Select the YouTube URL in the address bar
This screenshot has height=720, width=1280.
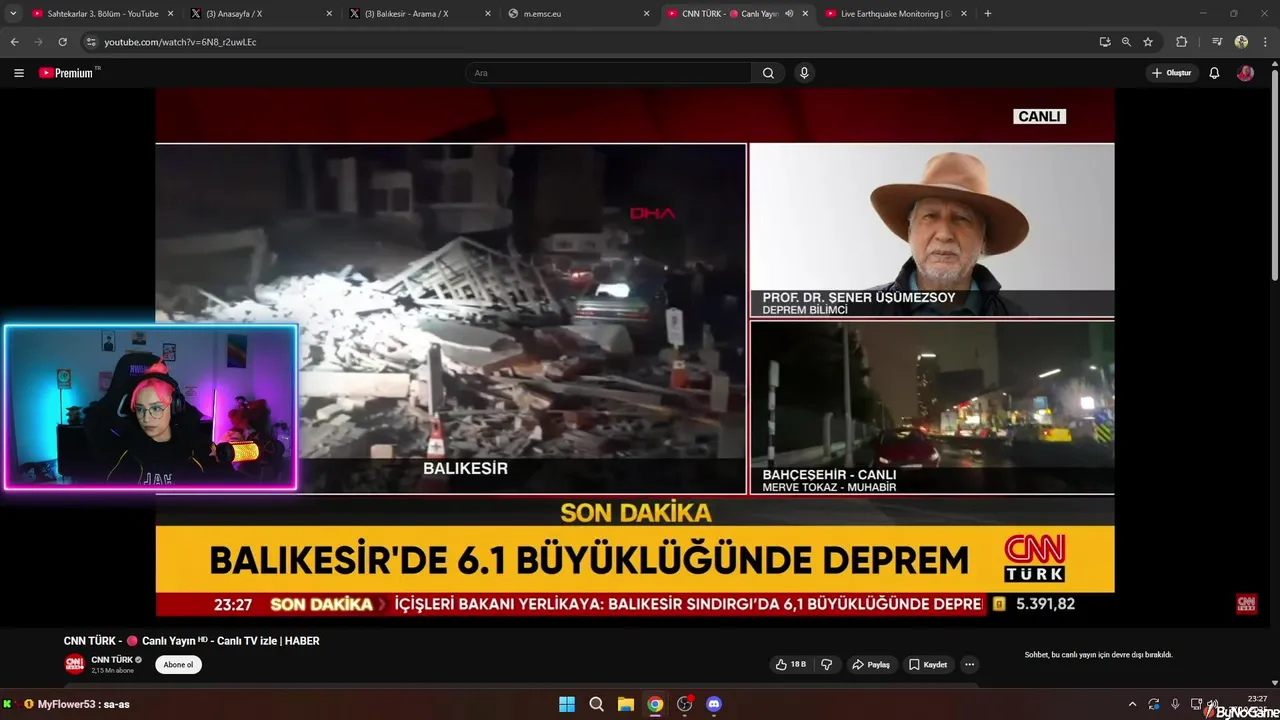(x=180, y=42)
